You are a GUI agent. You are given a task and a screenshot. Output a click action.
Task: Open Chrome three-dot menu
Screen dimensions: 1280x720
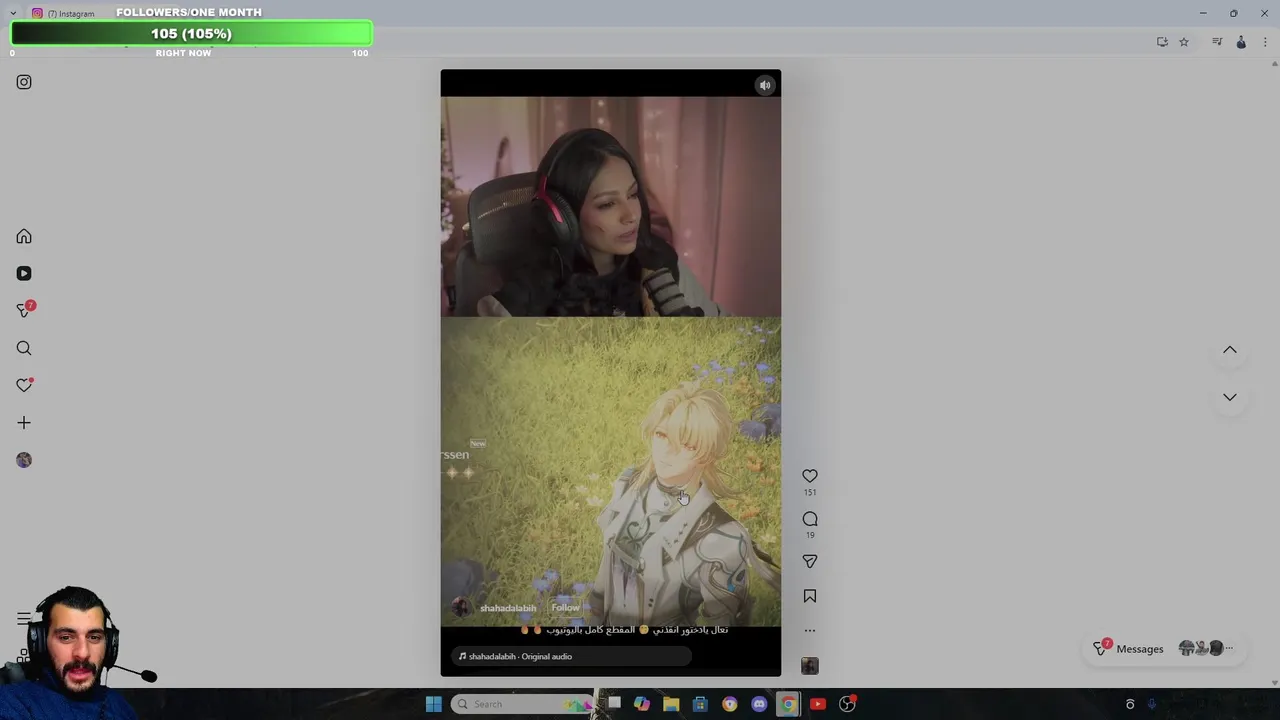[x=1265, y=42]
